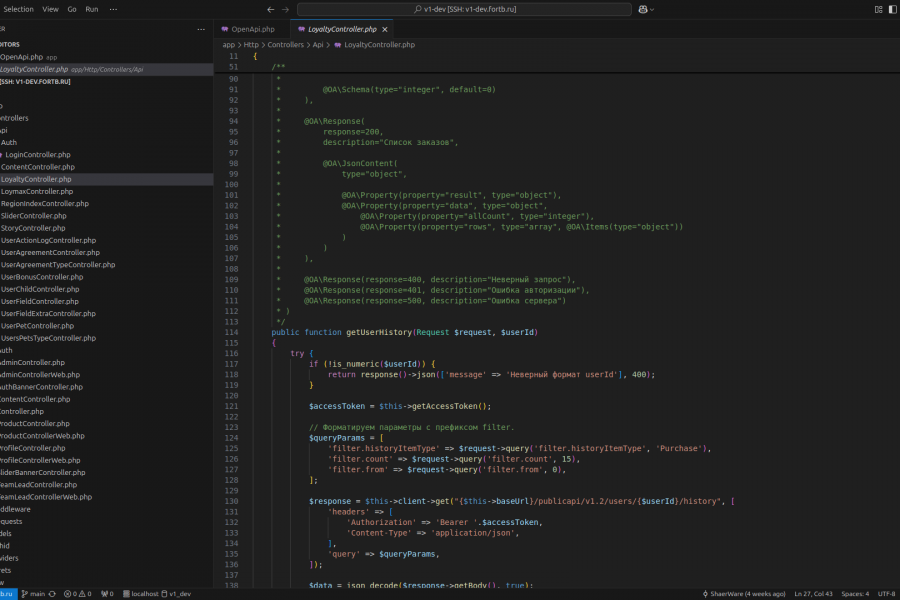Open UserBonusController.php from the explorer
Screen dimensions: 900x600
click(x=42, y=277)
